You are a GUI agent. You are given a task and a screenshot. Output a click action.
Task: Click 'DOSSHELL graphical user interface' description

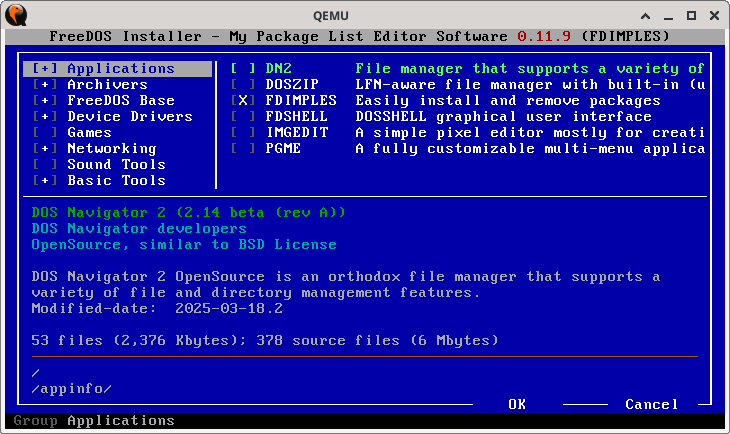pyautogui.click(x=503, y=116)
